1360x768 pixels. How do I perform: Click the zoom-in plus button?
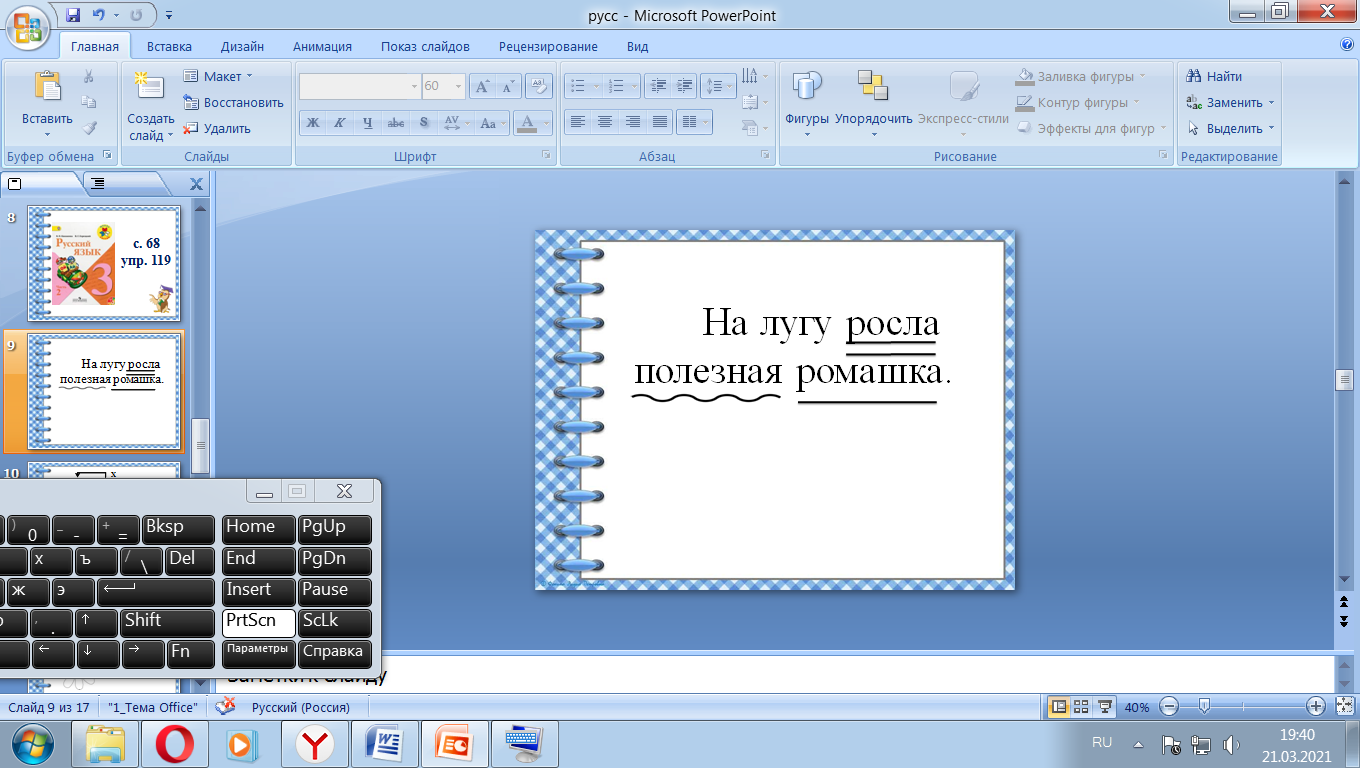point(1316,707)
